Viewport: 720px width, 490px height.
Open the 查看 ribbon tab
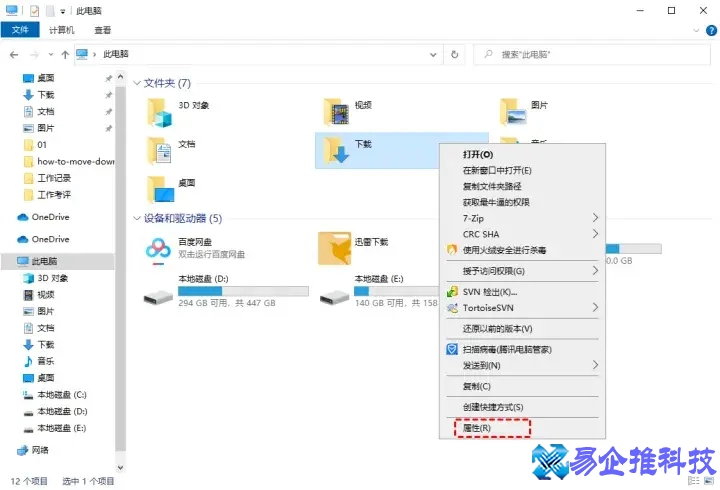(102, 30)
